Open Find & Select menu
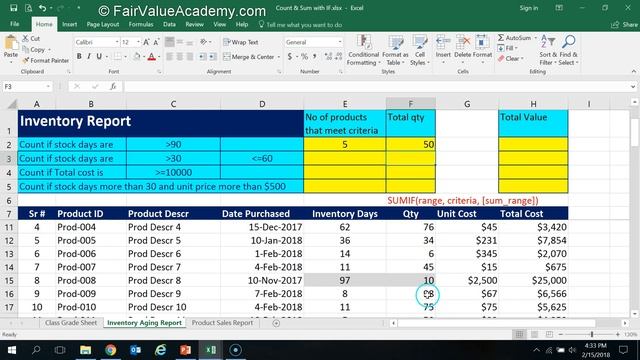 [568, 50]
